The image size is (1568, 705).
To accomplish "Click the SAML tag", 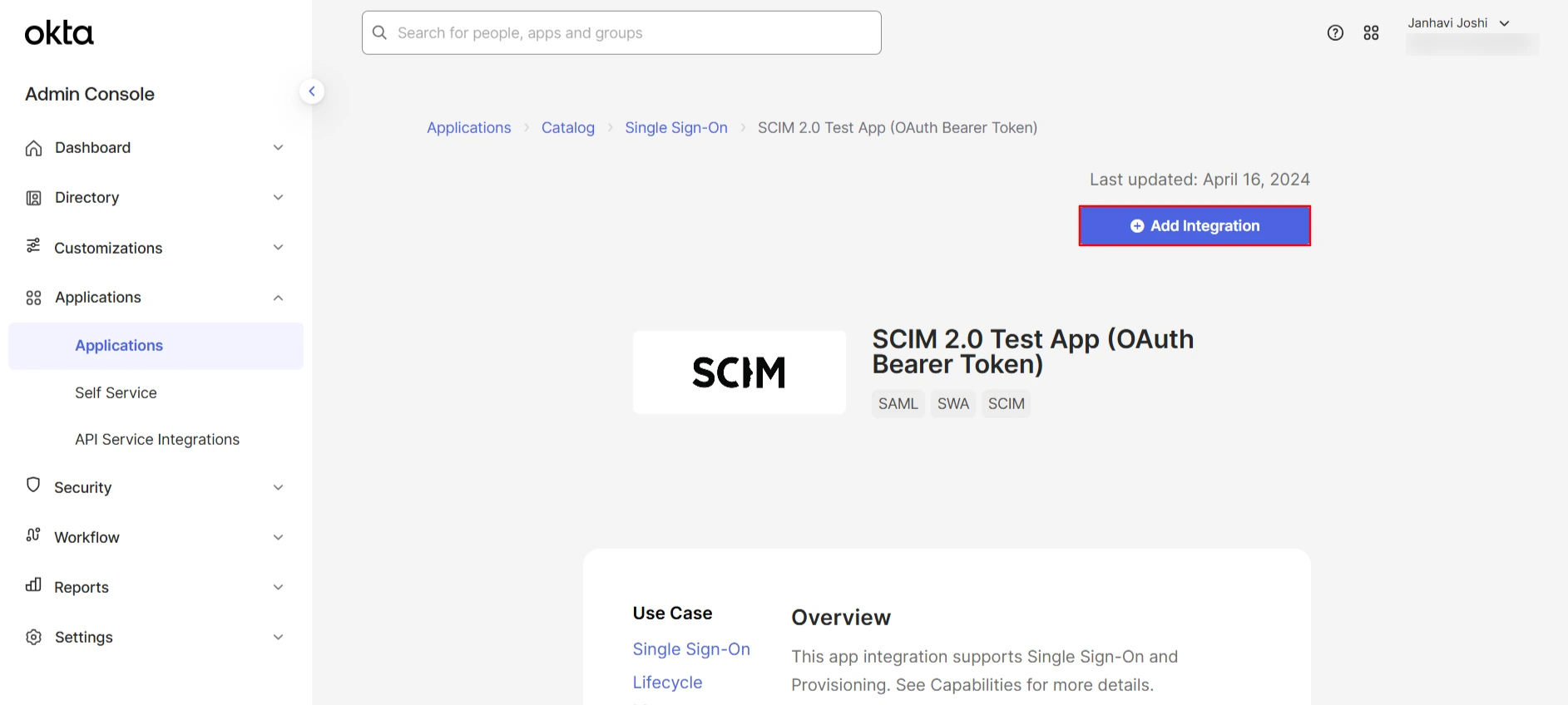I will click(898, 403).
